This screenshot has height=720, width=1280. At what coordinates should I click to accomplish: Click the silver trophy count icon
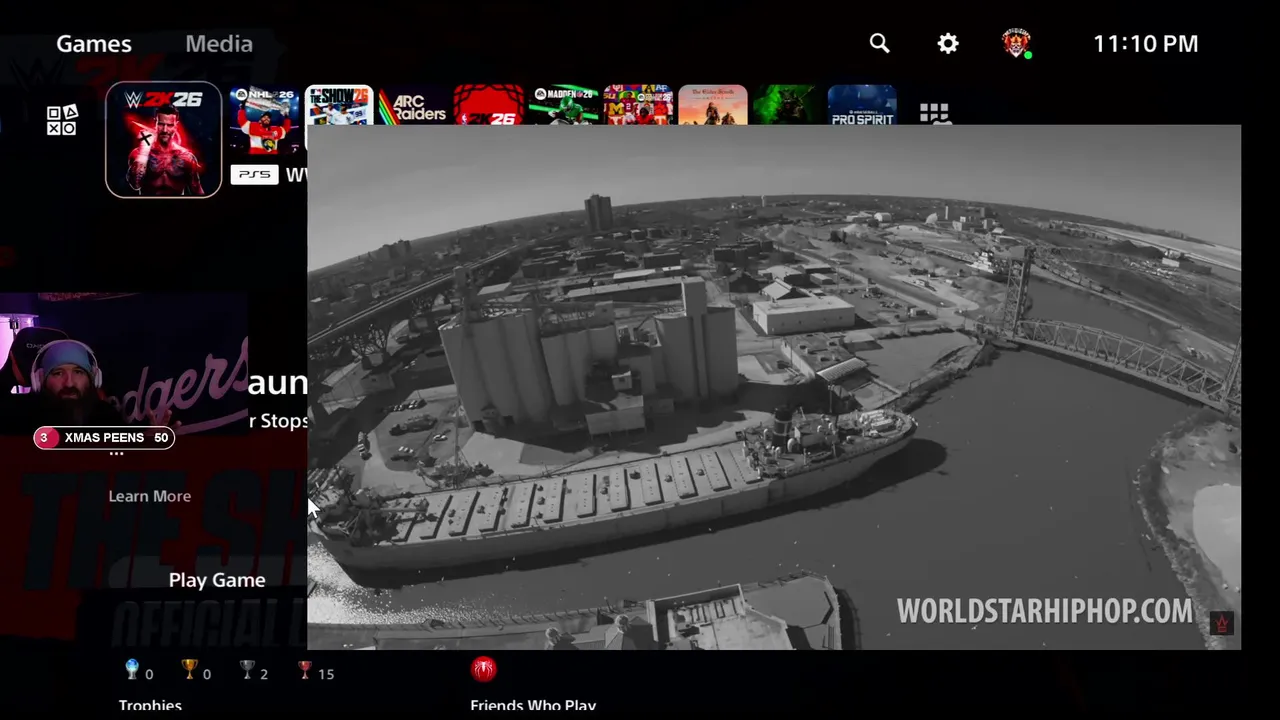pos(247,670)
